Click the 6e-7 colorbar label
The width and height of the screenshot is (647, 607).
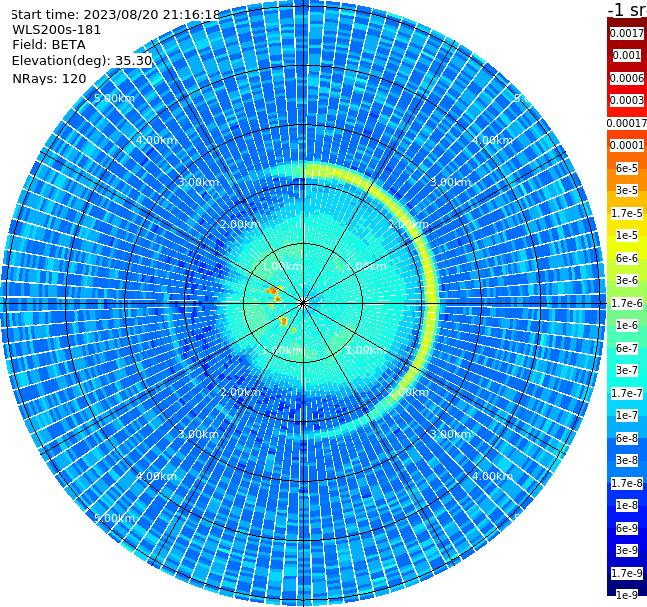click(x=626, y=348)
